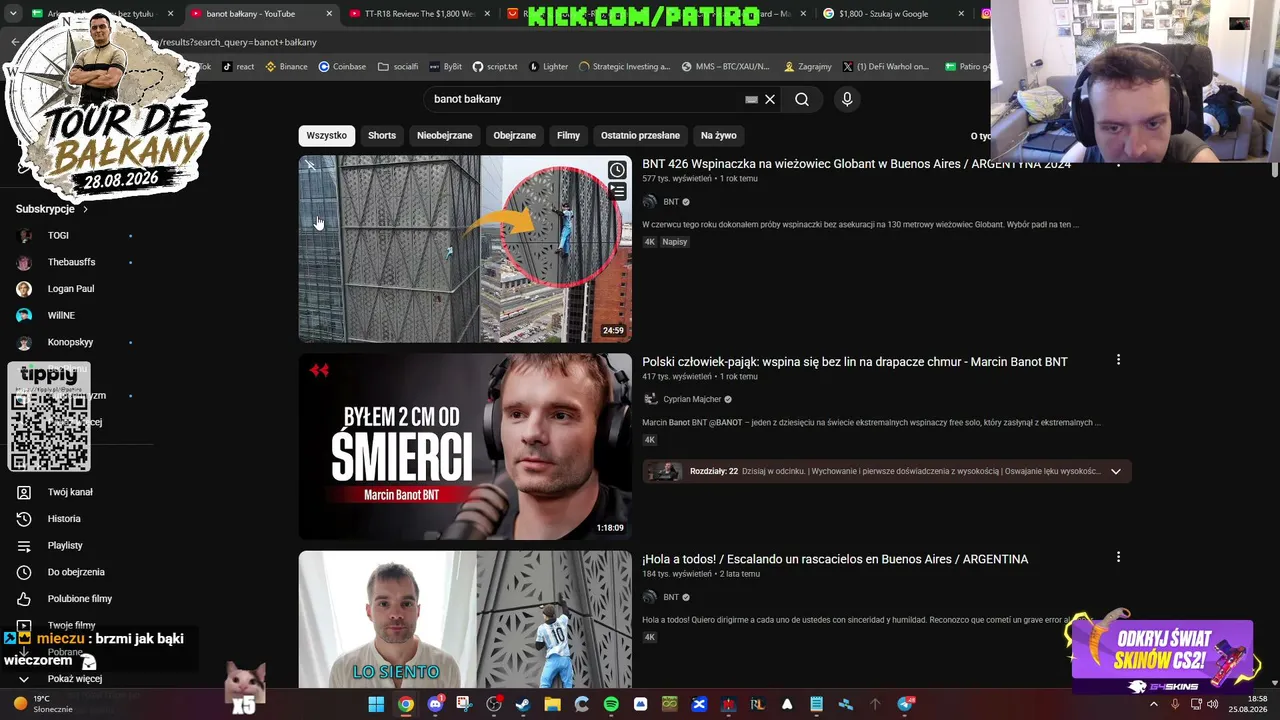Add Globant climb video to Watch later

click(617, 170)
